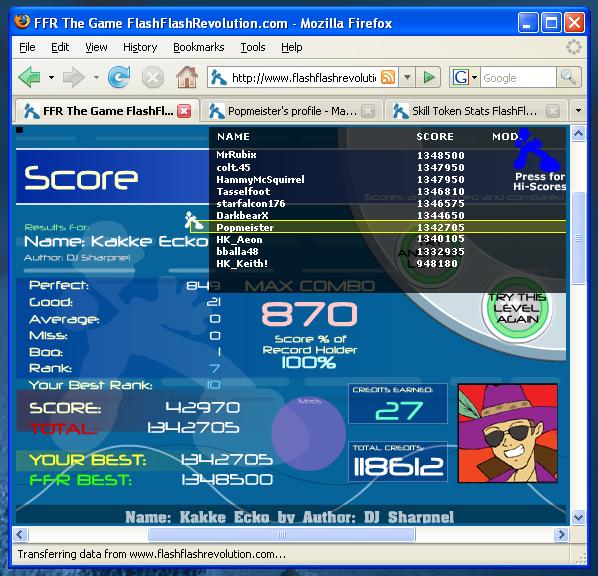Click the Google search input field
This screenshot has height=576, width=598.
click(518, 78)
